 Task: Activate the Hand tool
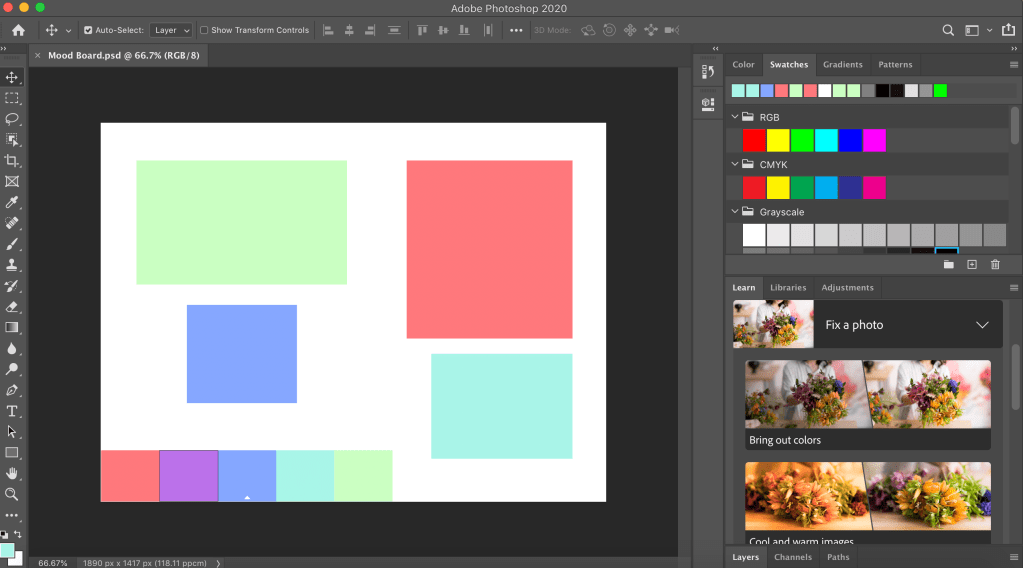[12, 473]
